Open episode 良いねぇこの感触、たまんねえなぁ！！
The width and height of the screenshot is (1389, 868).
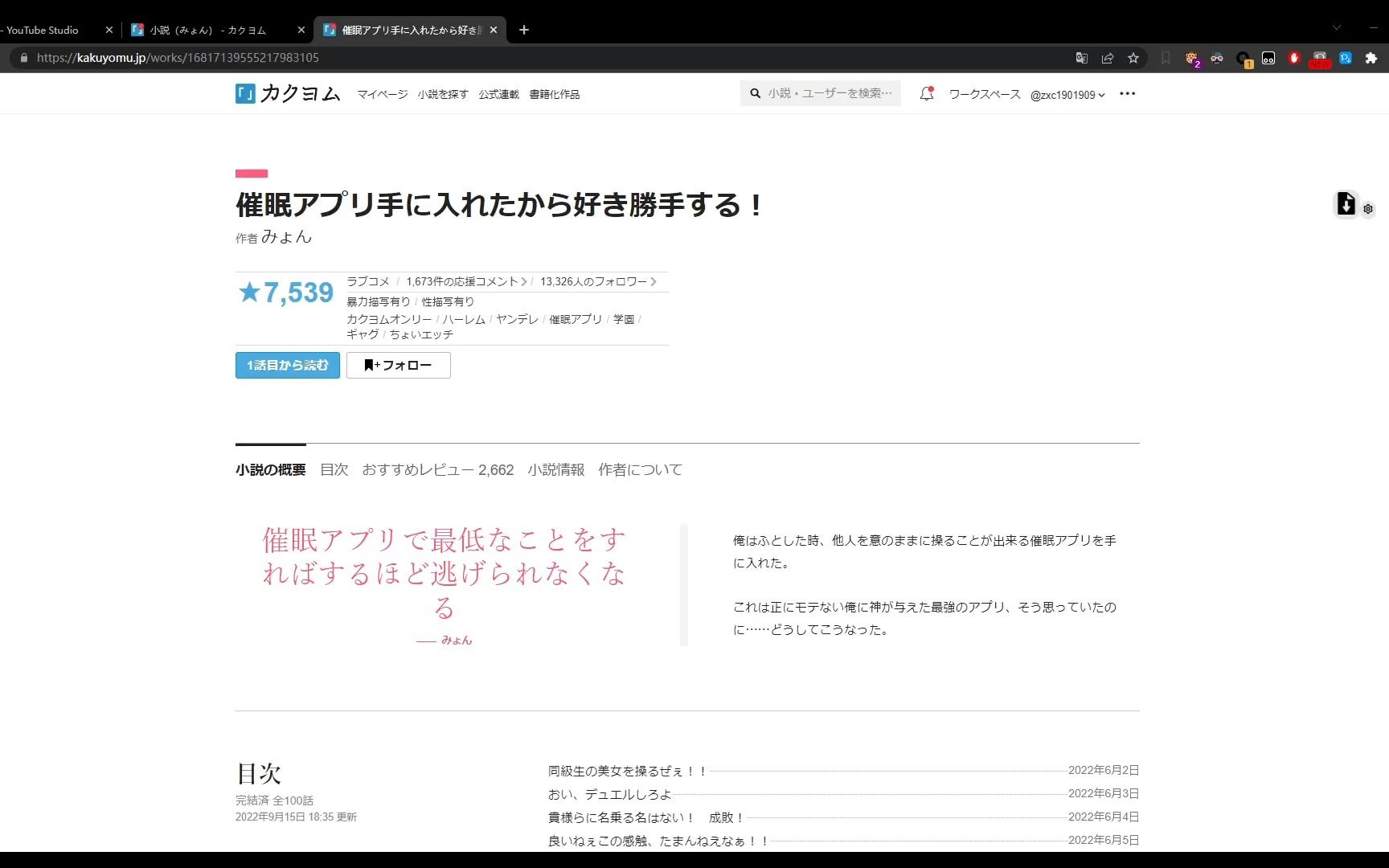pyautogui.click(x=659, y=841)
